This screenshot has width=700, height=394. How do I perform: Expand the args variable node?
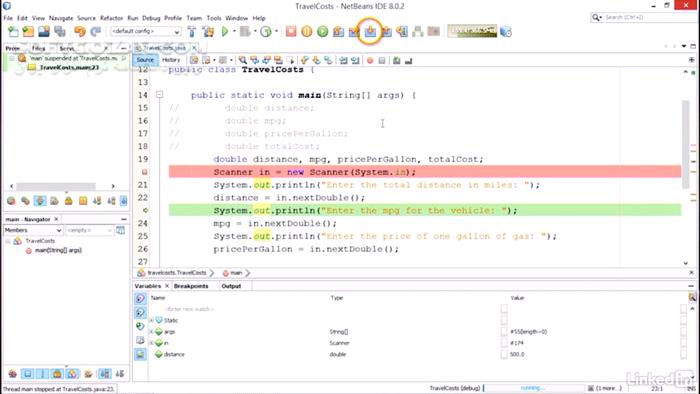coord(151,332)
